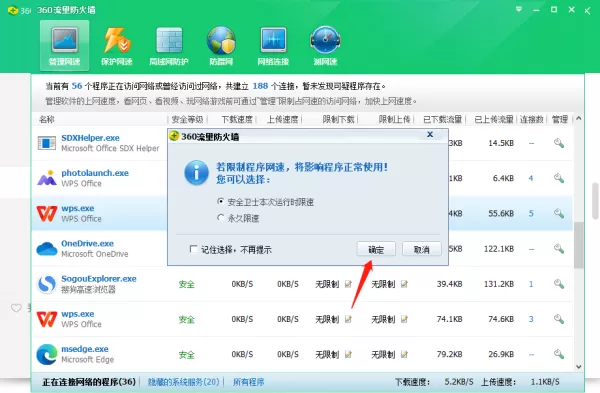
Task: Edit upload limit for msedge.exe
Action: 404,354
